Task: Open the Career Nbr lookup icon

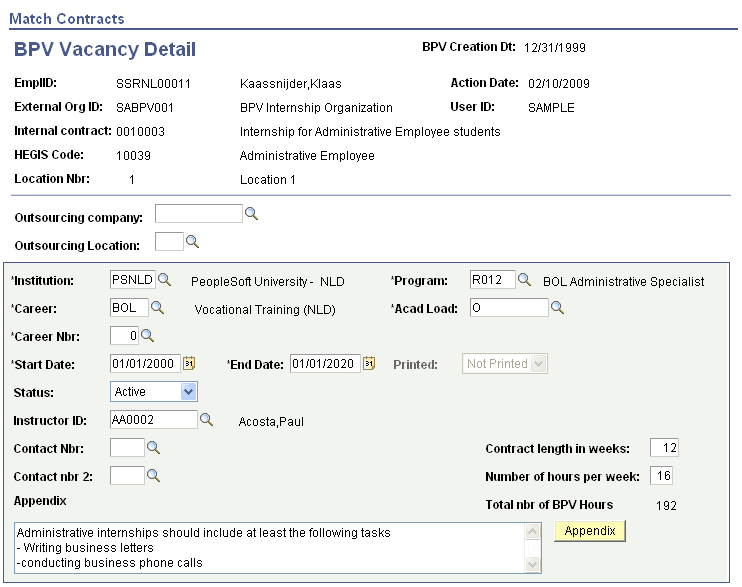Action: click(x=148, y=336)
